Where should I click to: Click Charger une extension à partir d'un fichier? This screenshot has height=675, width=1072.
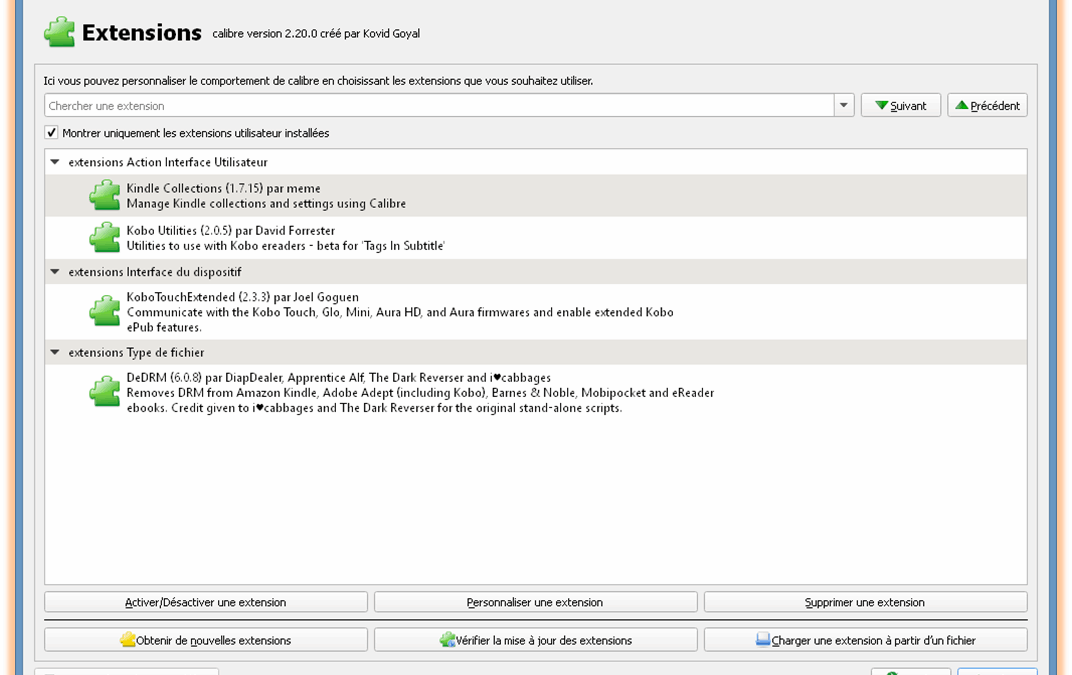click(866, 640)
